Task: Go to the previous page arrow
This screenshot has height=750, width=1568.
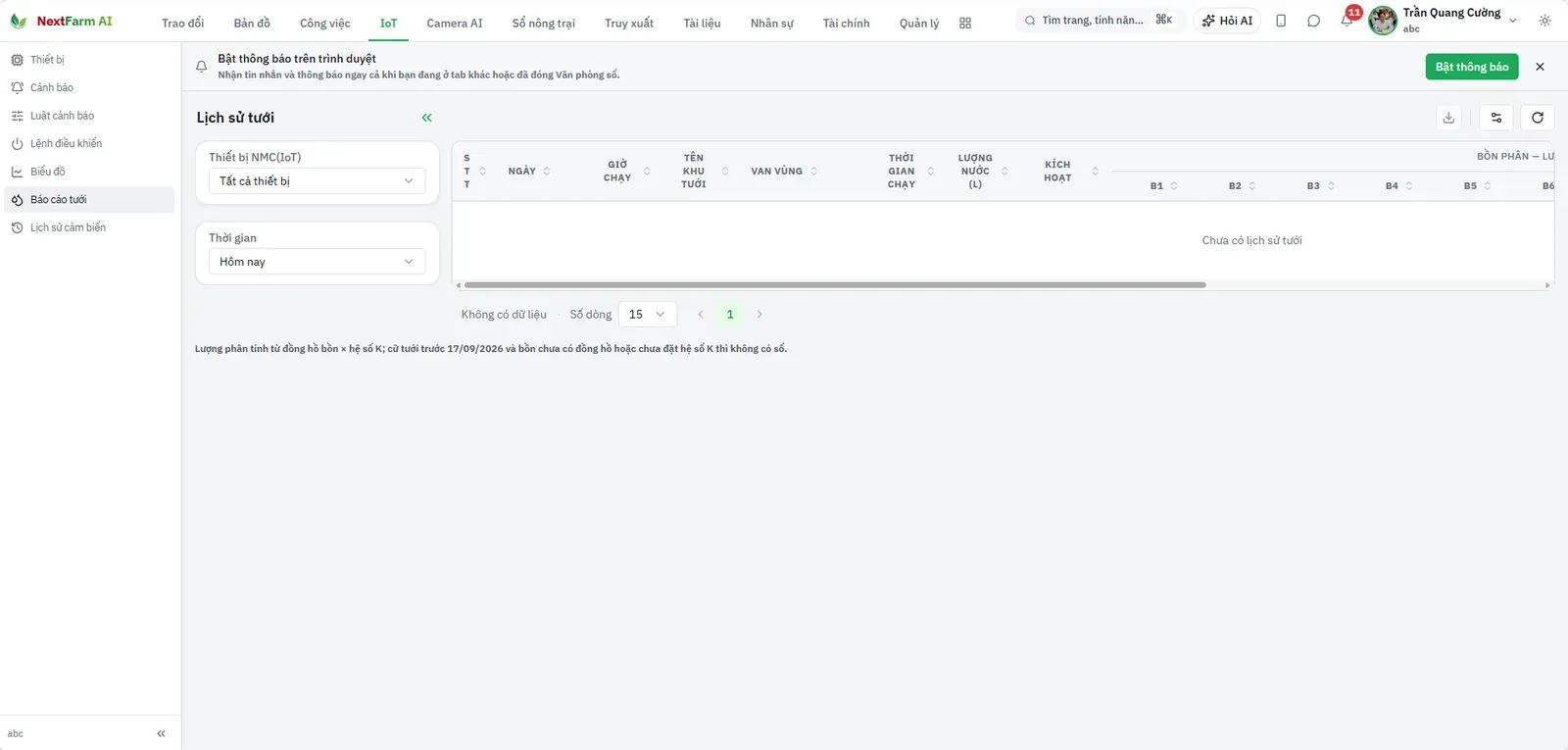Action: pos(701,315)
